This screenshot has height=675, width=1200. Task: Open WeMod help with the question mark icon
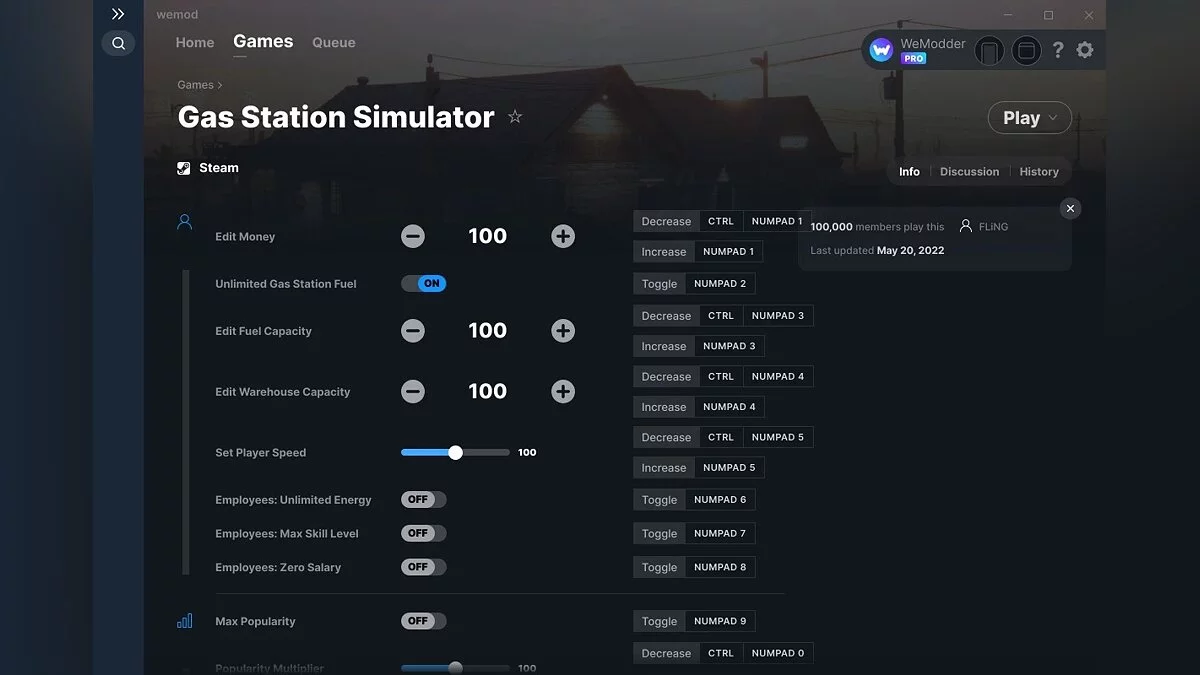(x=1058, y=49)
